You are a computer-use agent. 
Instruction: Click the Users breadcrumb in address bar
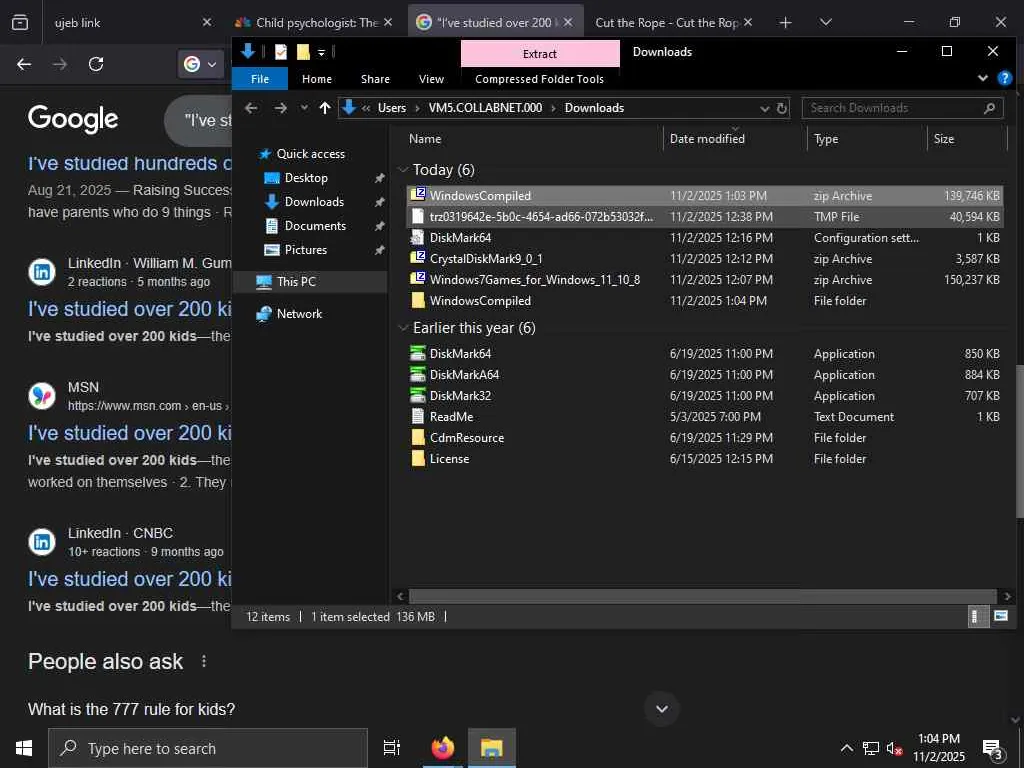click(392, 108)
